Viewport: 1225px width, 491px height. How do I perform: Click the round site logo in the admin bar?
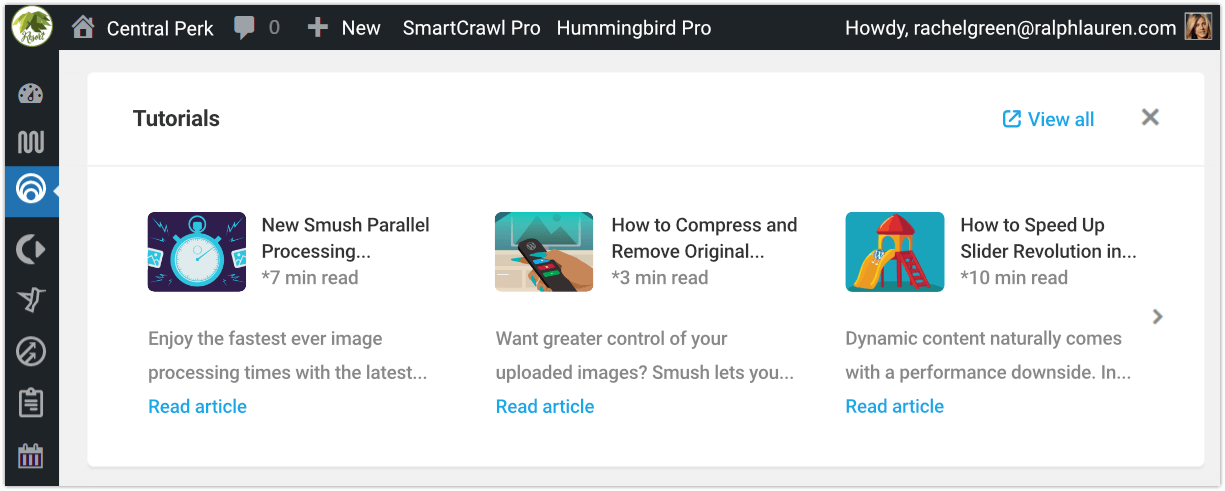(32, 26)
